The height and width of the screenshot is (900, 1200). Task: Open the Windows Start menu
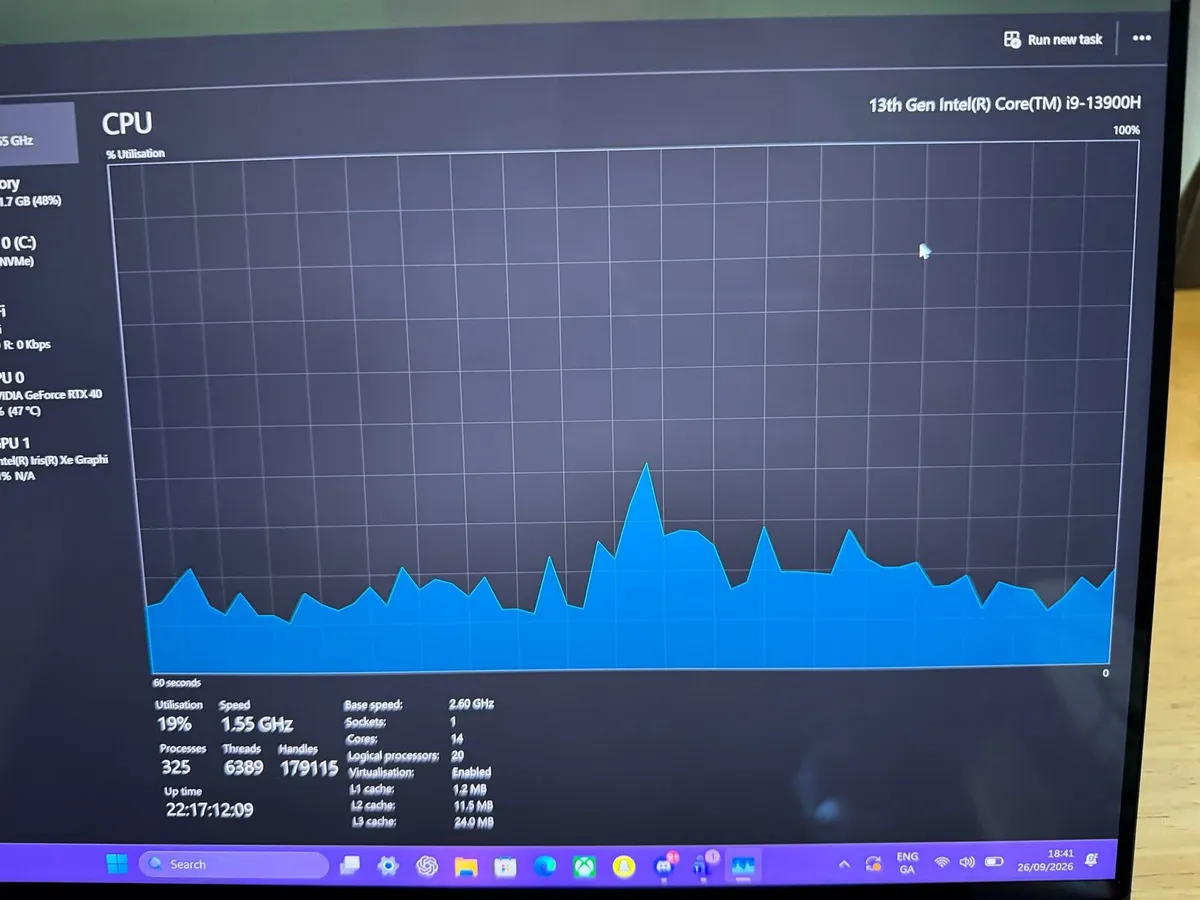point(117,864)
